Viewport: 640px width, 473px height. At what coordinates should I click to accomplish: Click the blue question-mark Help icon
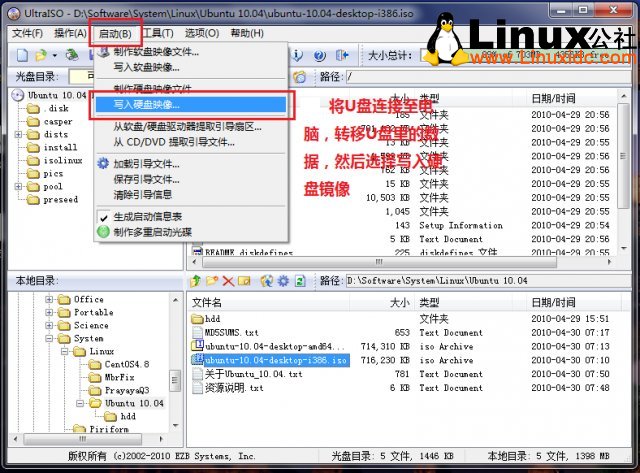320,56
